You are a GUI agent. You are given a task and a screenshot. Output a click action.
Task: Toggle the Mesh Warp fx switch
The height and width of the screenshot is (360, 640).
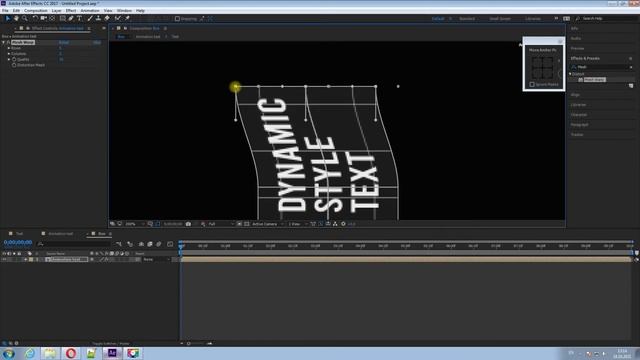pos(8,42)
